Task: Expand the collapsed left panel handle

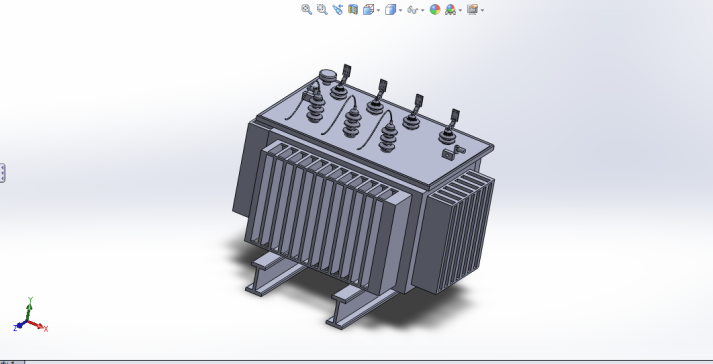Action: pos(2,173)
